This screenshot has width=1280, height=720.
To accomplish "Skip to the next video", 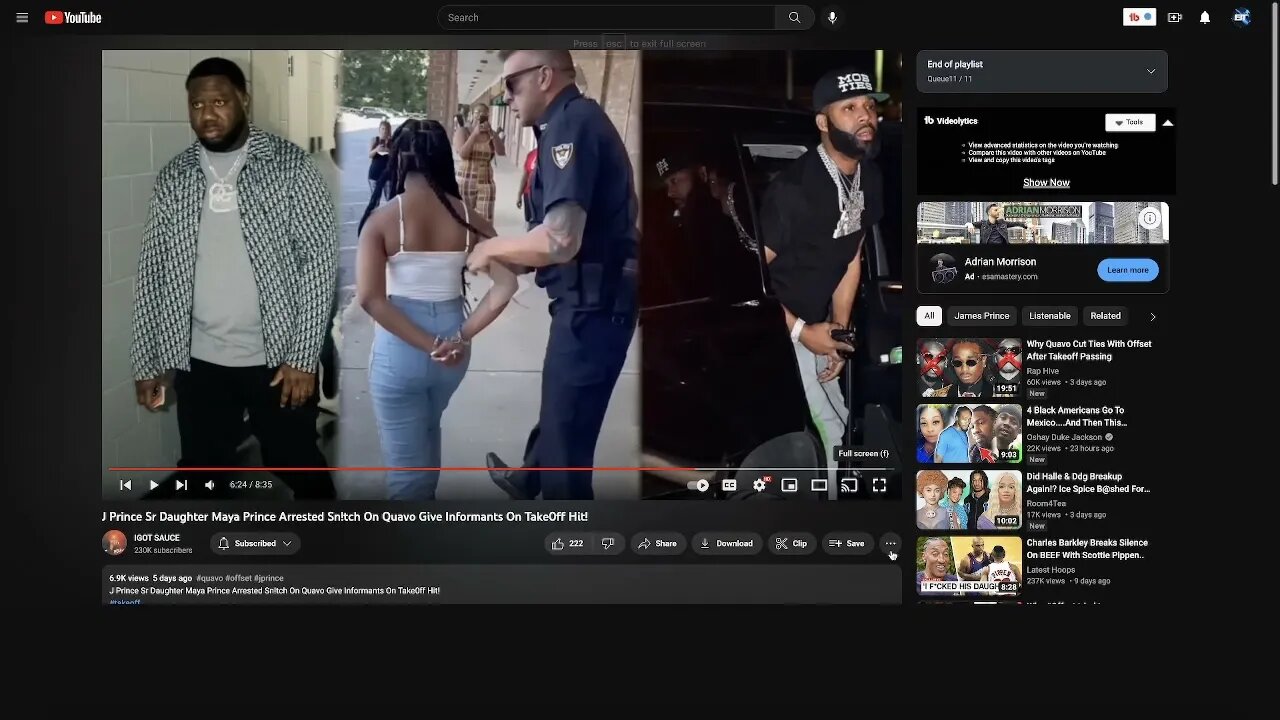I will click(181, 485).
